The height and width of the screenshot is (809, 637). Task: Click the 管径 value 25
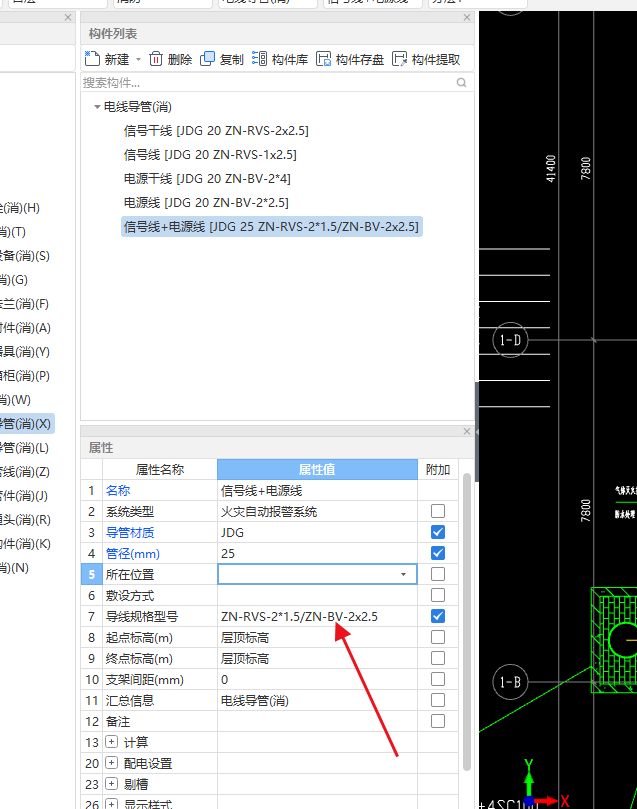tap(317, 554)
